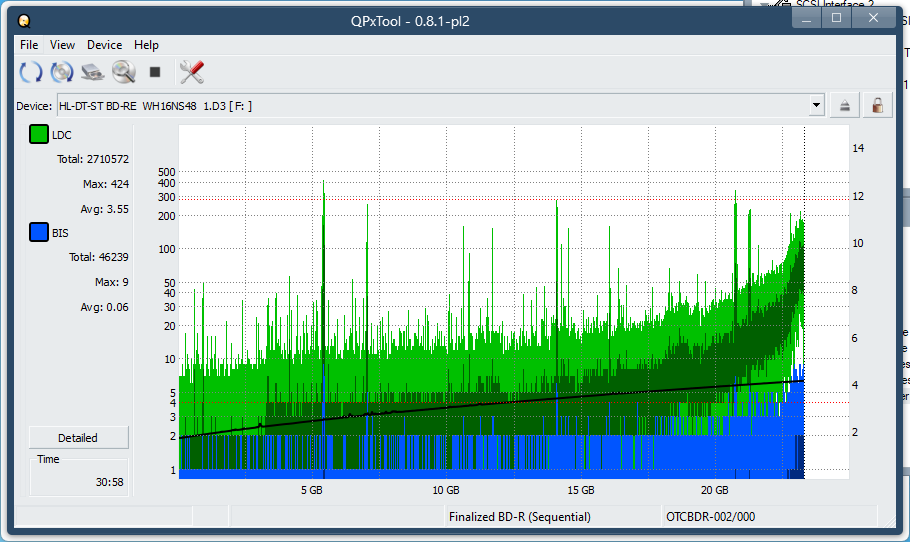Click the OTCBDR-002/000 media ID in status bar
This screenshot has width=910, height=542.
710,516
